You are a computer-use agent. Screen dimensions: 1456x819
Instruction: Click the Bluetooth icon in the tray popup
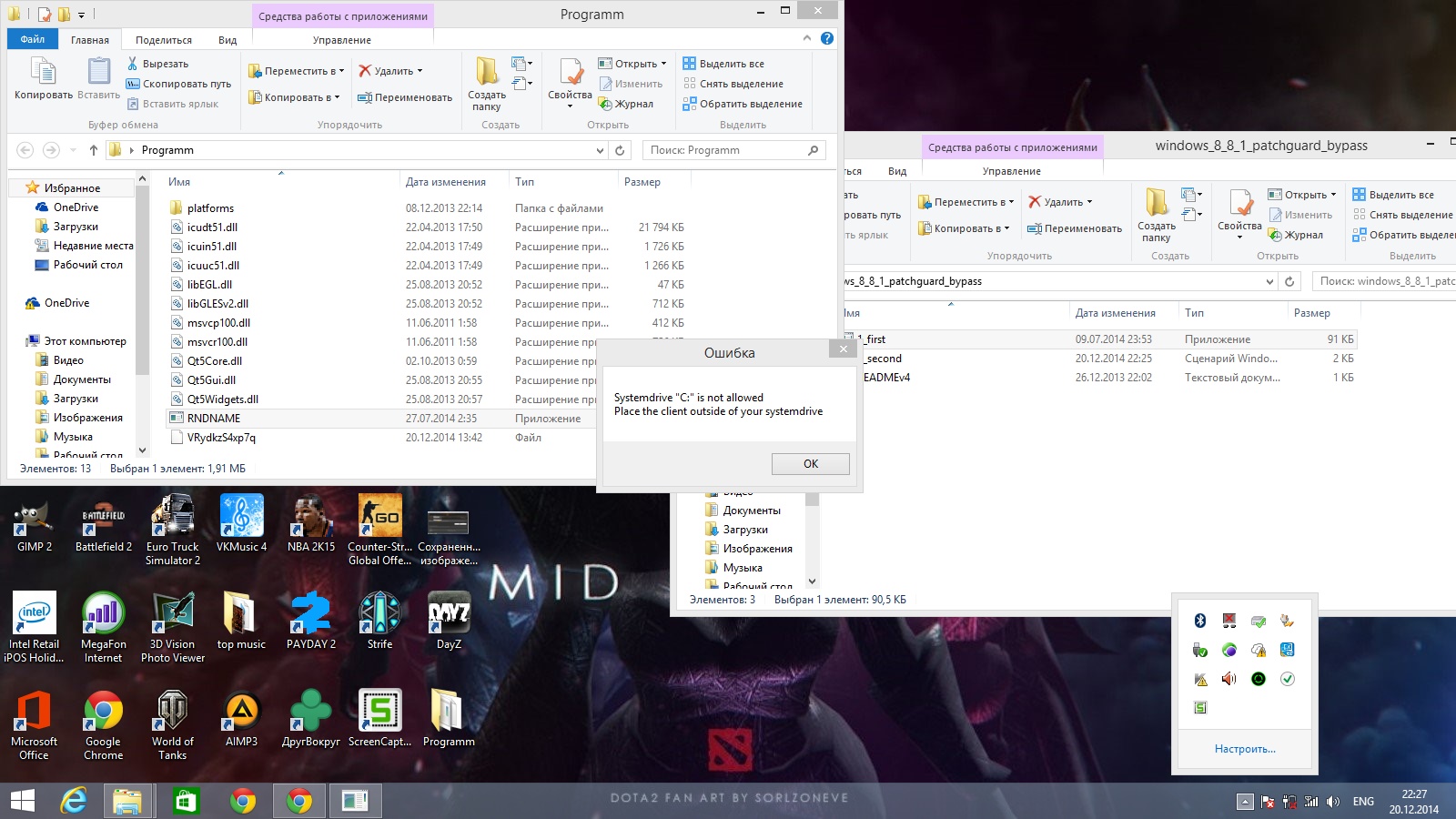[x=1200, y=621]
